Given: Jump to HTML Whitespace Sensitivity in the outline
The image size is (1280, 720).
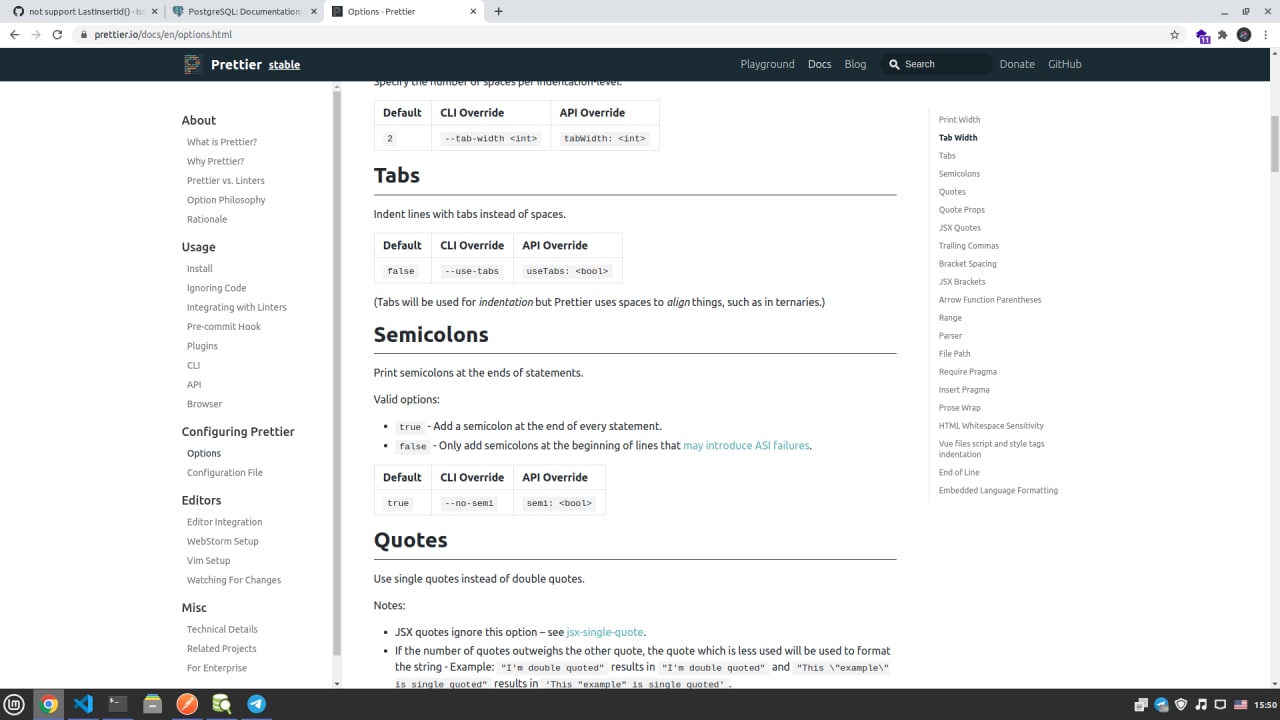Looking at the screenshot, I should click(991, 425).
